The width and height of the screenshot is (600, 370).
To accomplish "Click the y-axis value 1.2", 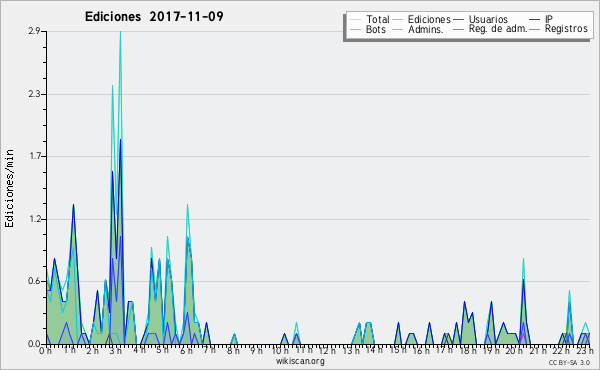I will pyautogui.click(x=34, y=219).
